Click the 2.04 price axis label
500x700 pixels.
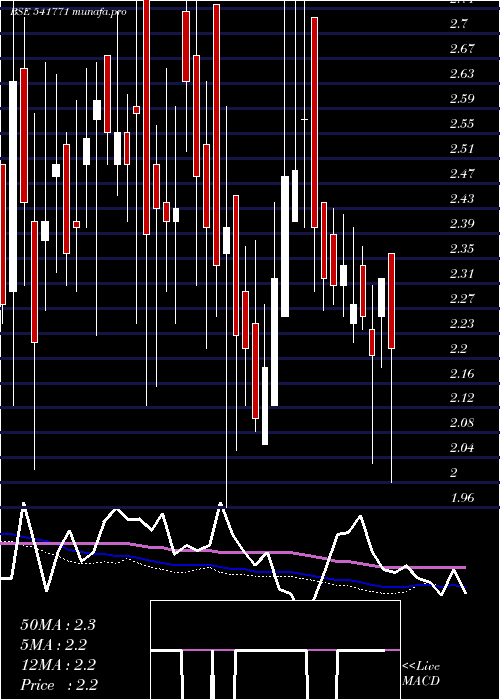click(462, 448)
